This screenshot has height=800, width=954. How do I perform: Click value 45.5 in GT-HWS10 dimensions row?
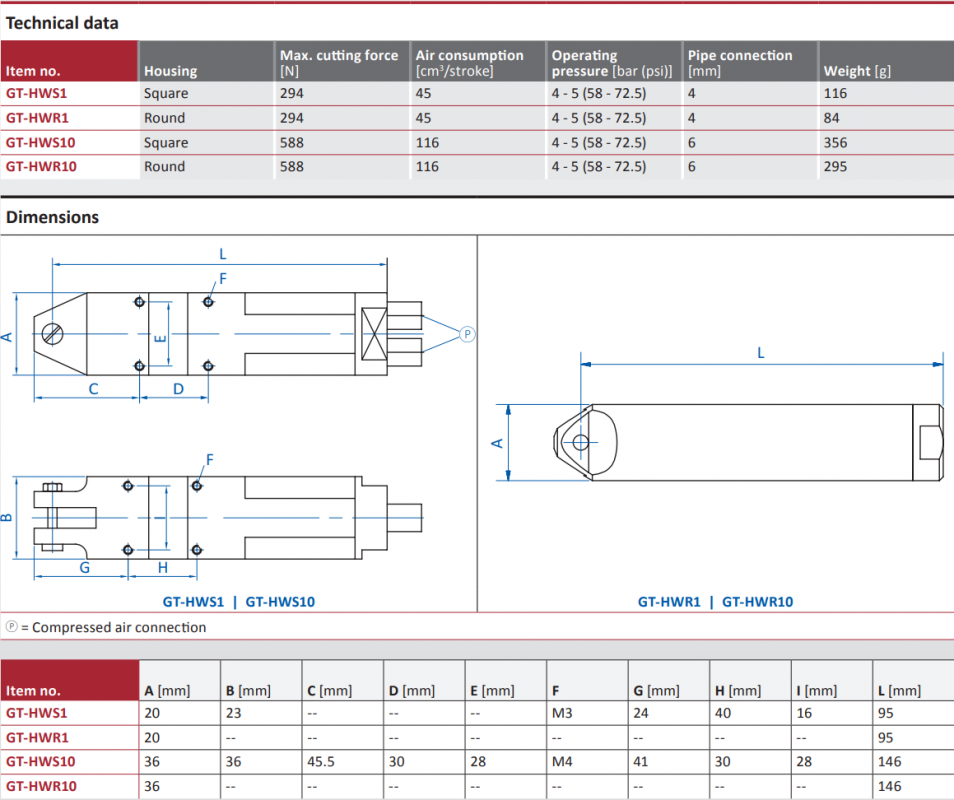(321, 762)
